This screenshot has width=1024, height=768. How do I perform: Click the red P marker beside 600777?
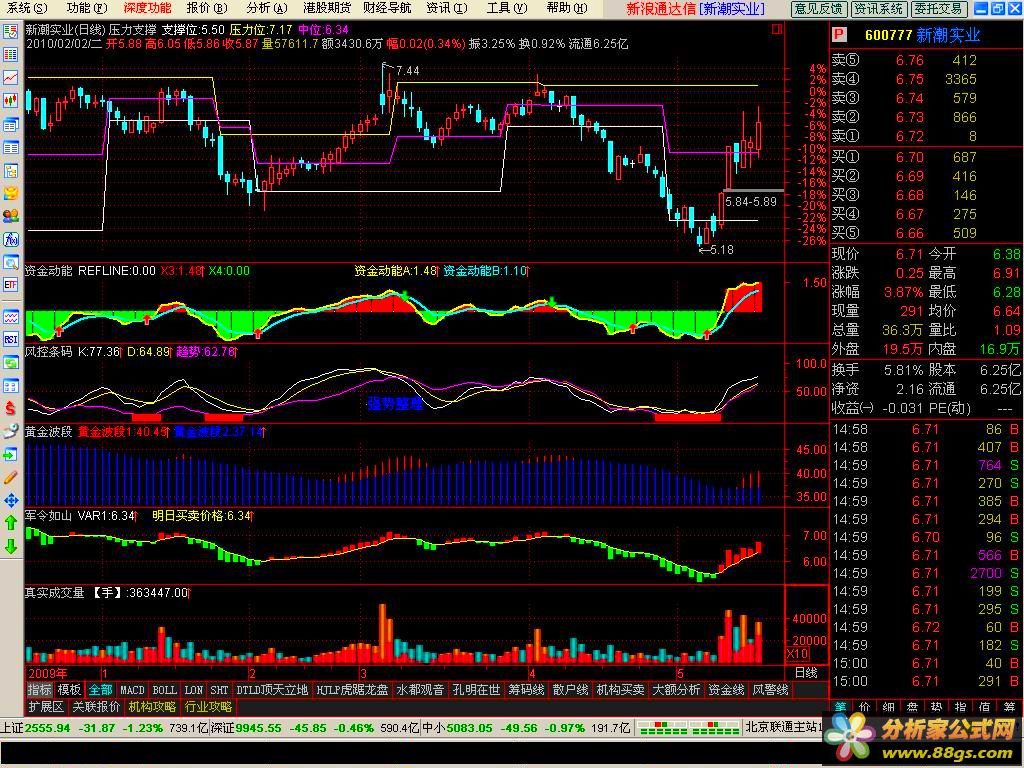[x=839, y=35]
